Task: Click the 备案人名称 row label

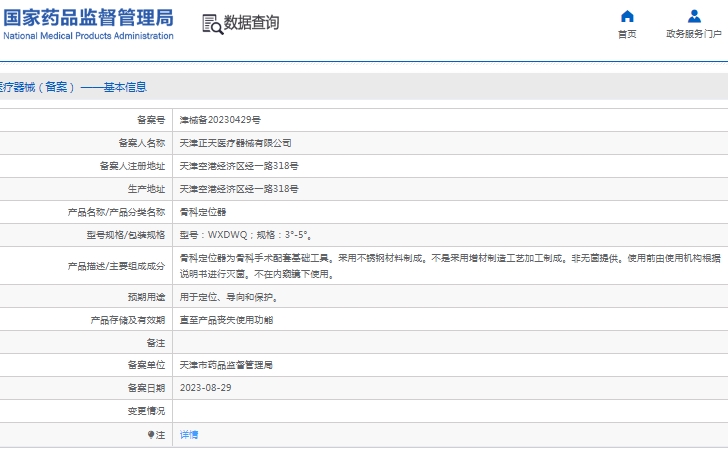Action: 142,143
